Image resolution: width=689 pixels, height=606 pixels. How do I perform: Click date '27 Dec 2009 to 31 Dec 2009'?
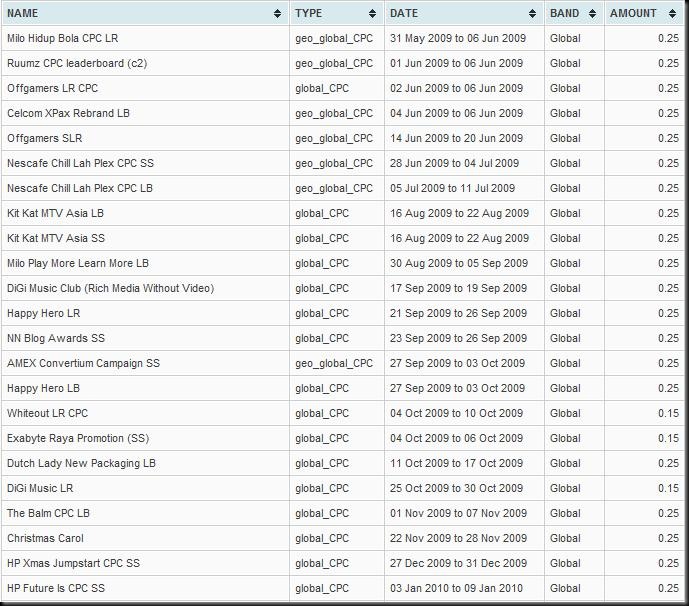[x=458, y=564]
